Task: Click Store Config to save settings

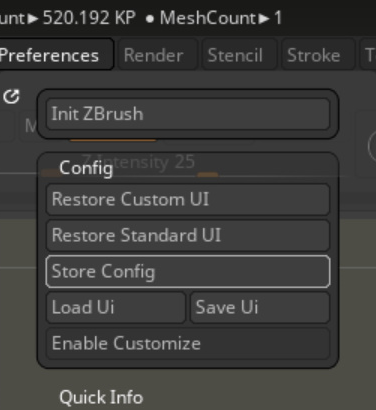Action: point(188,271)
